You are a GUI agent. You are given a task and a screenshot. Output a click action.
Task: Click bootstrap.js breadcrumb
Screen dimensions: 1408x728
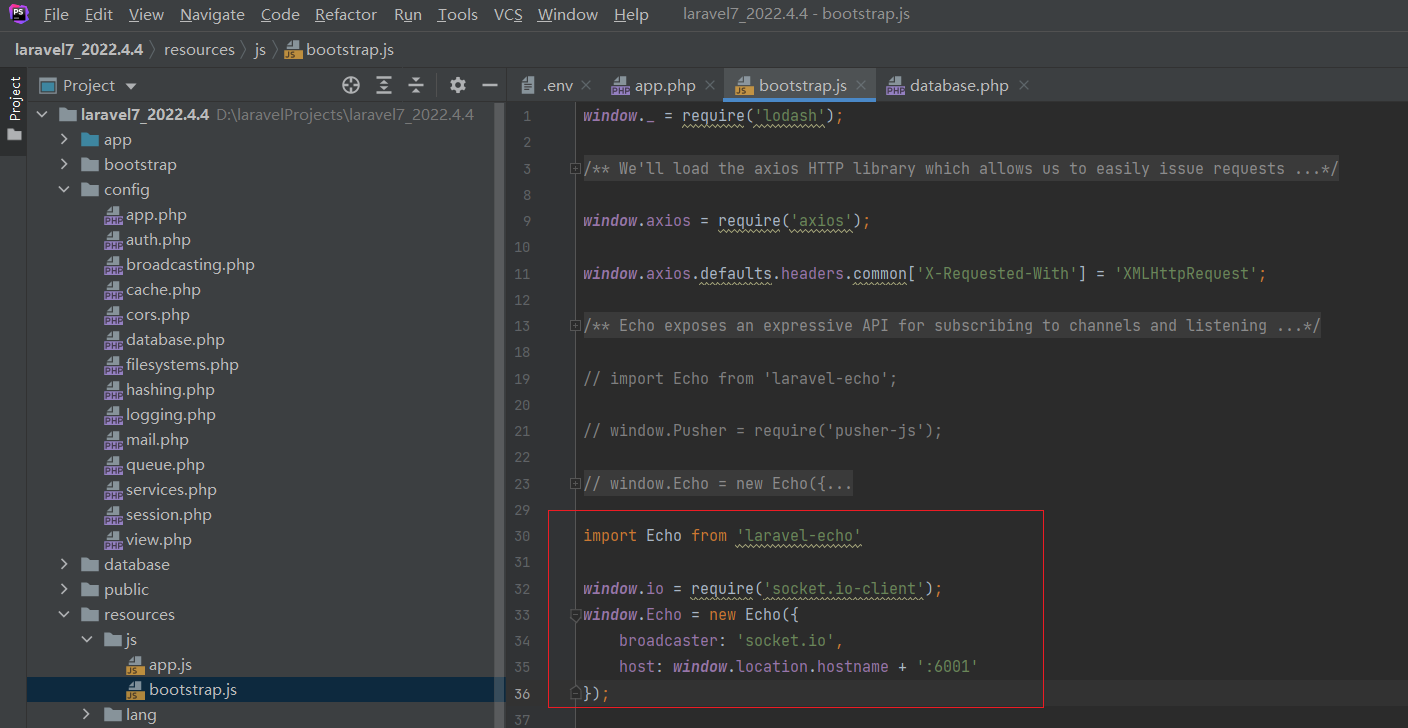tap(339, 49)
